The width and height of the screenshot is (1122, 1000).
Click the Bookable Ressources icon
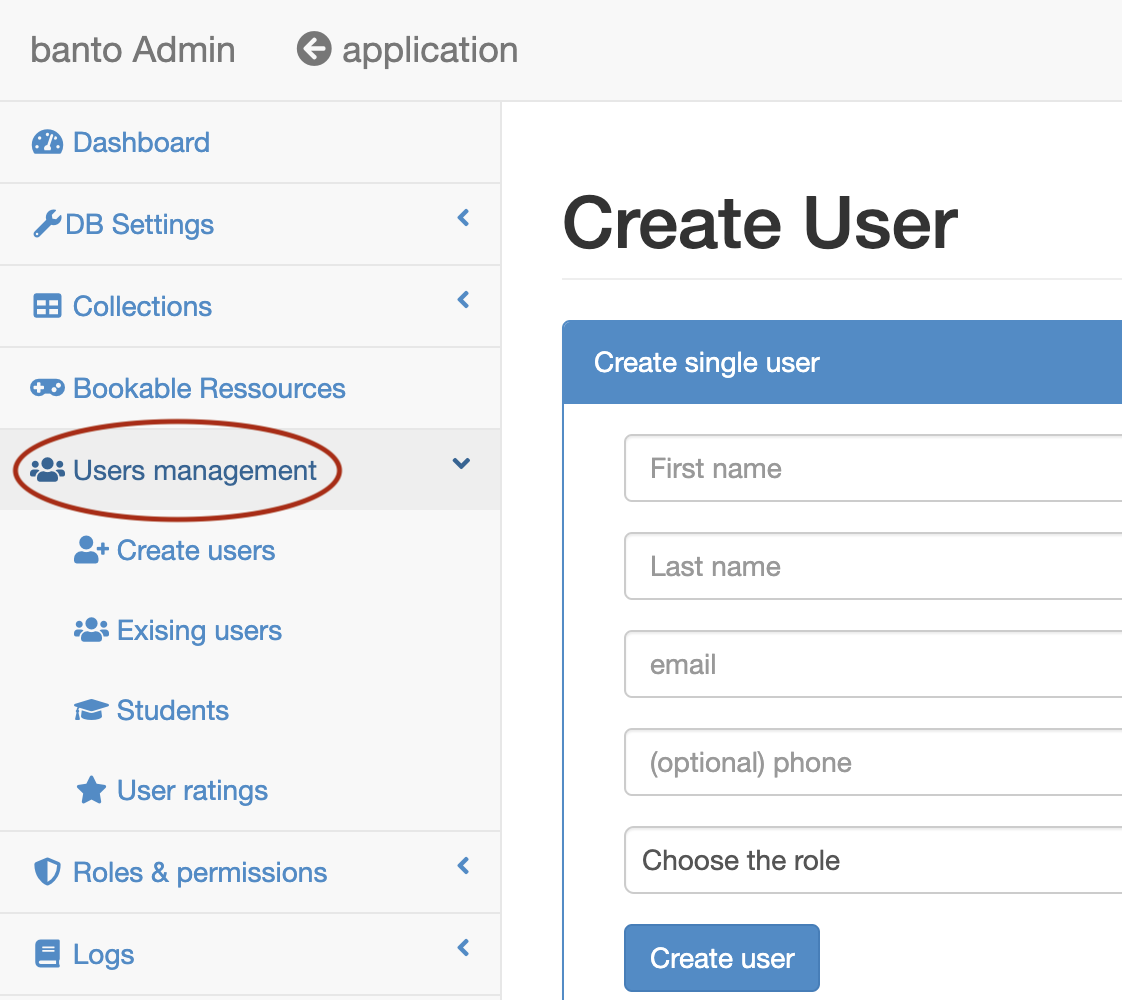coord(48,388)
